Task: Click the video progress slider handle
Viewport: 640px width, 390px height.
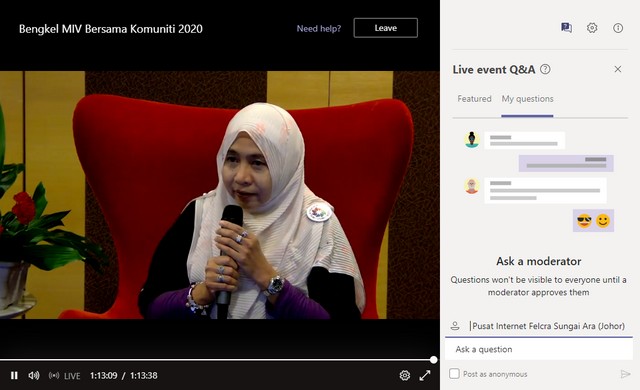Action: tap(433, 359)
